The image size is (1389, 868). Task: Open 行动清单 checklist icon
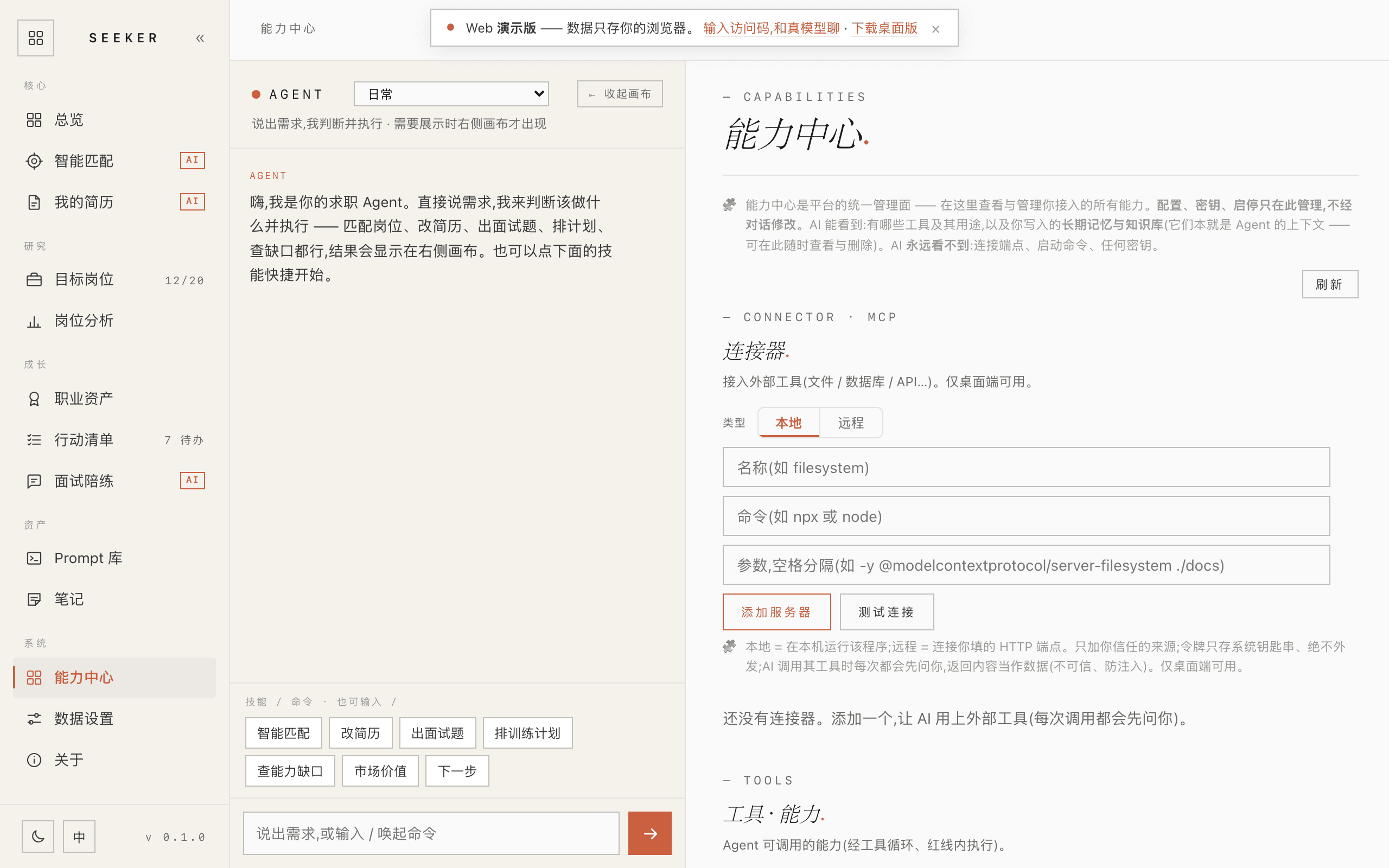[x=34, y=440]
